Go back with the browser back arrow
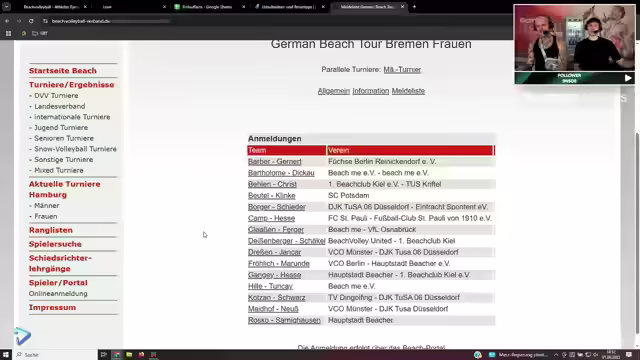 [7, 21]
